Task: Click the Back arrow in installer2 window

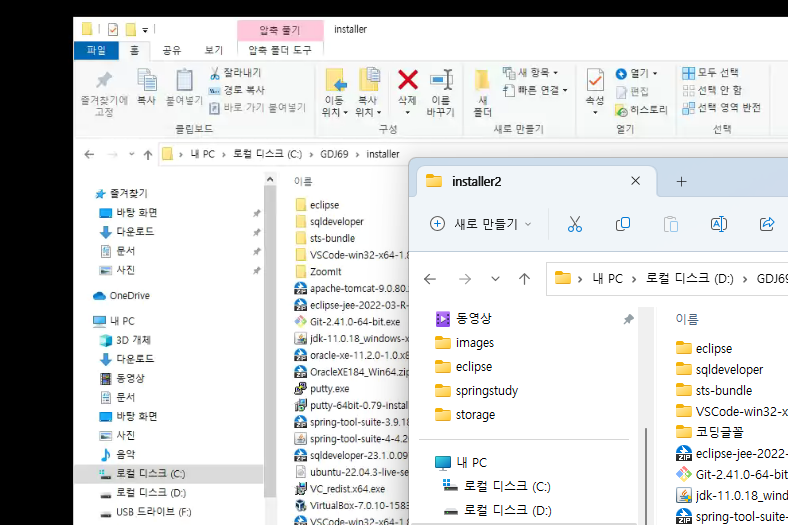Action: coord(430,279)
